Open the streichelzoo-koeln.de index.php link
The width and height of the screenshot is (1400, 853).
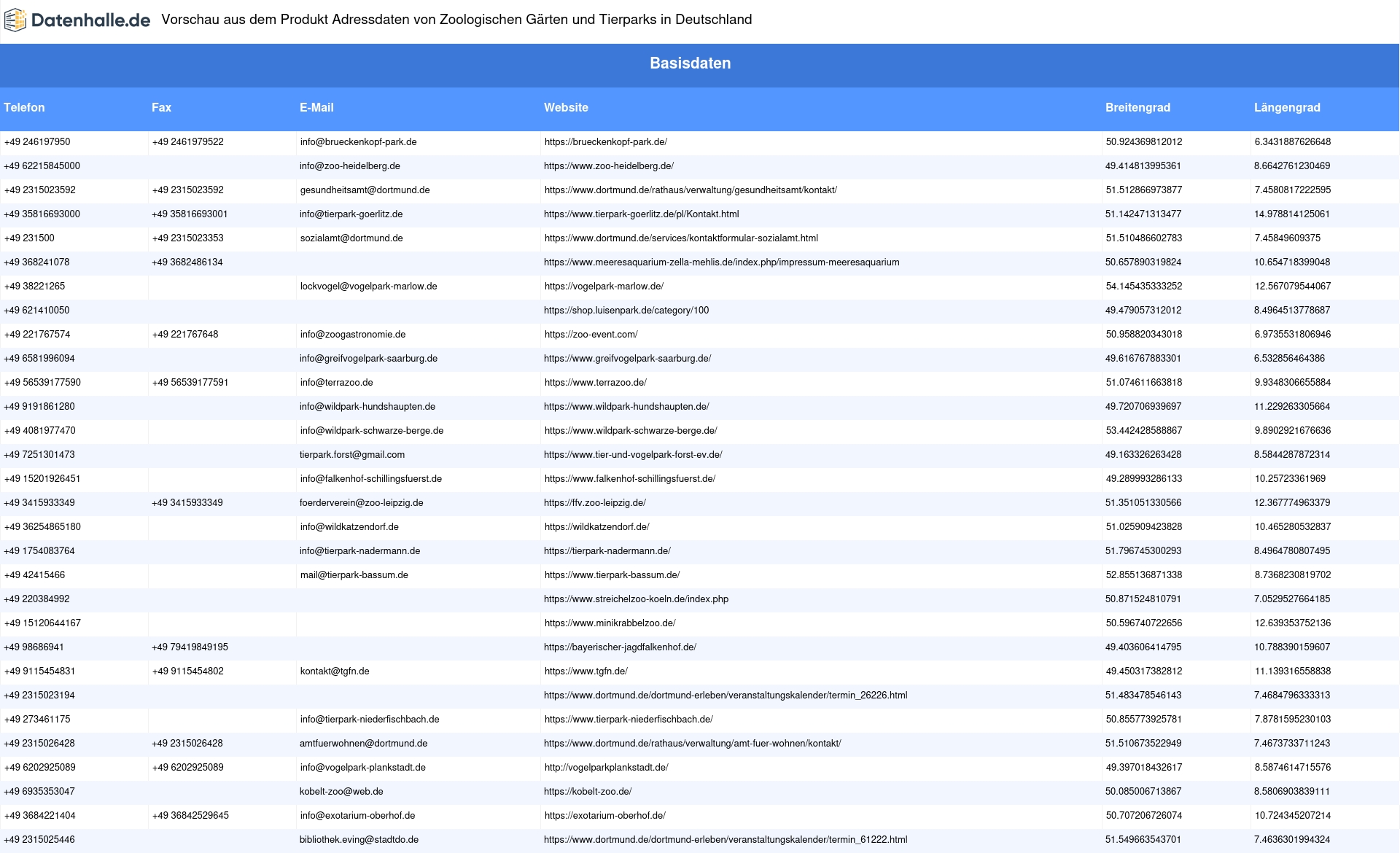pyautogui.click(x=636, y=599)
